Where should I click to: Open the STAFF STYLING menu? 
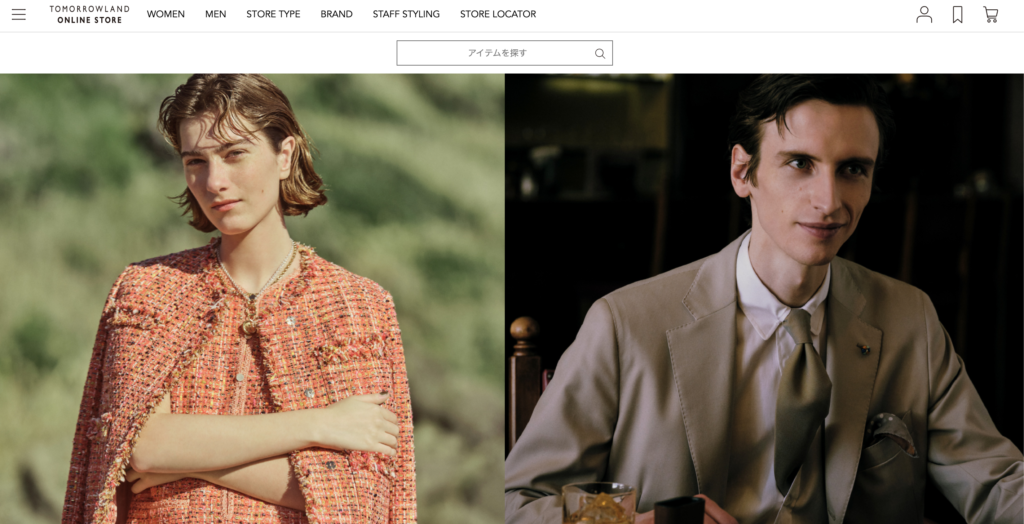(x=406, y=14)
